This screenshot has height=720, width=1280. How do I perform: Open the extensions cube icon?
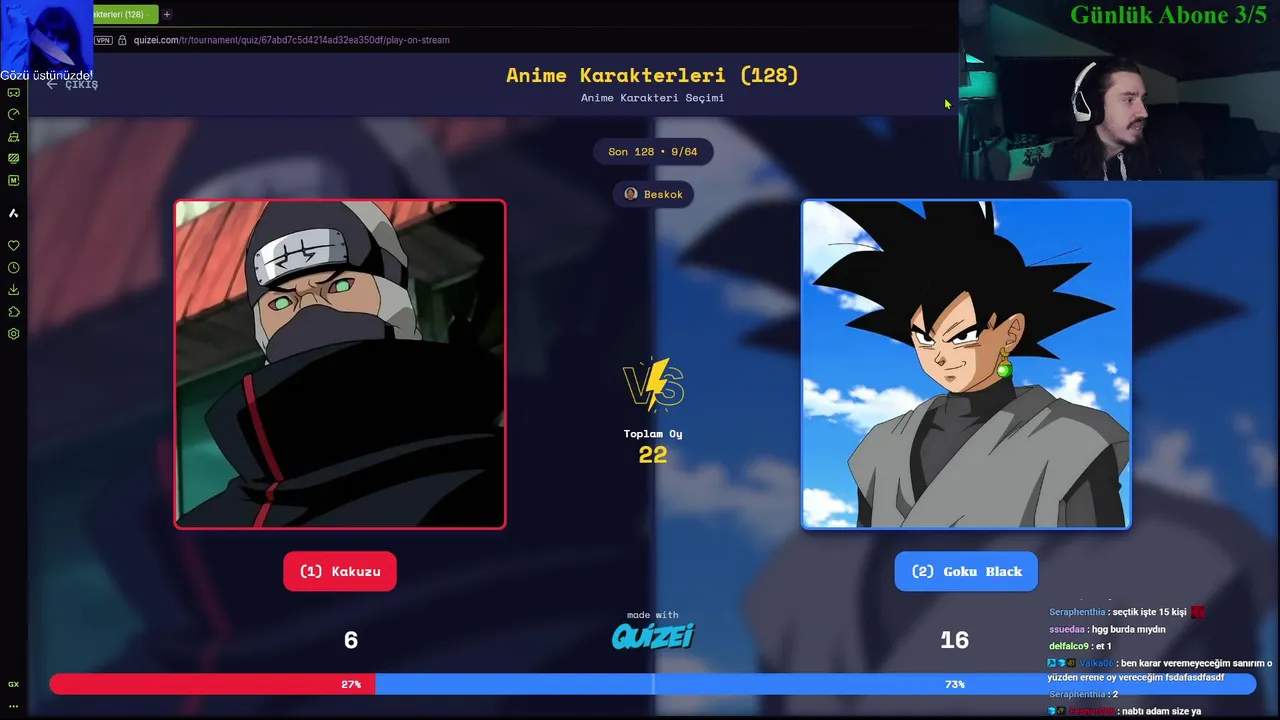click(14, 312)
